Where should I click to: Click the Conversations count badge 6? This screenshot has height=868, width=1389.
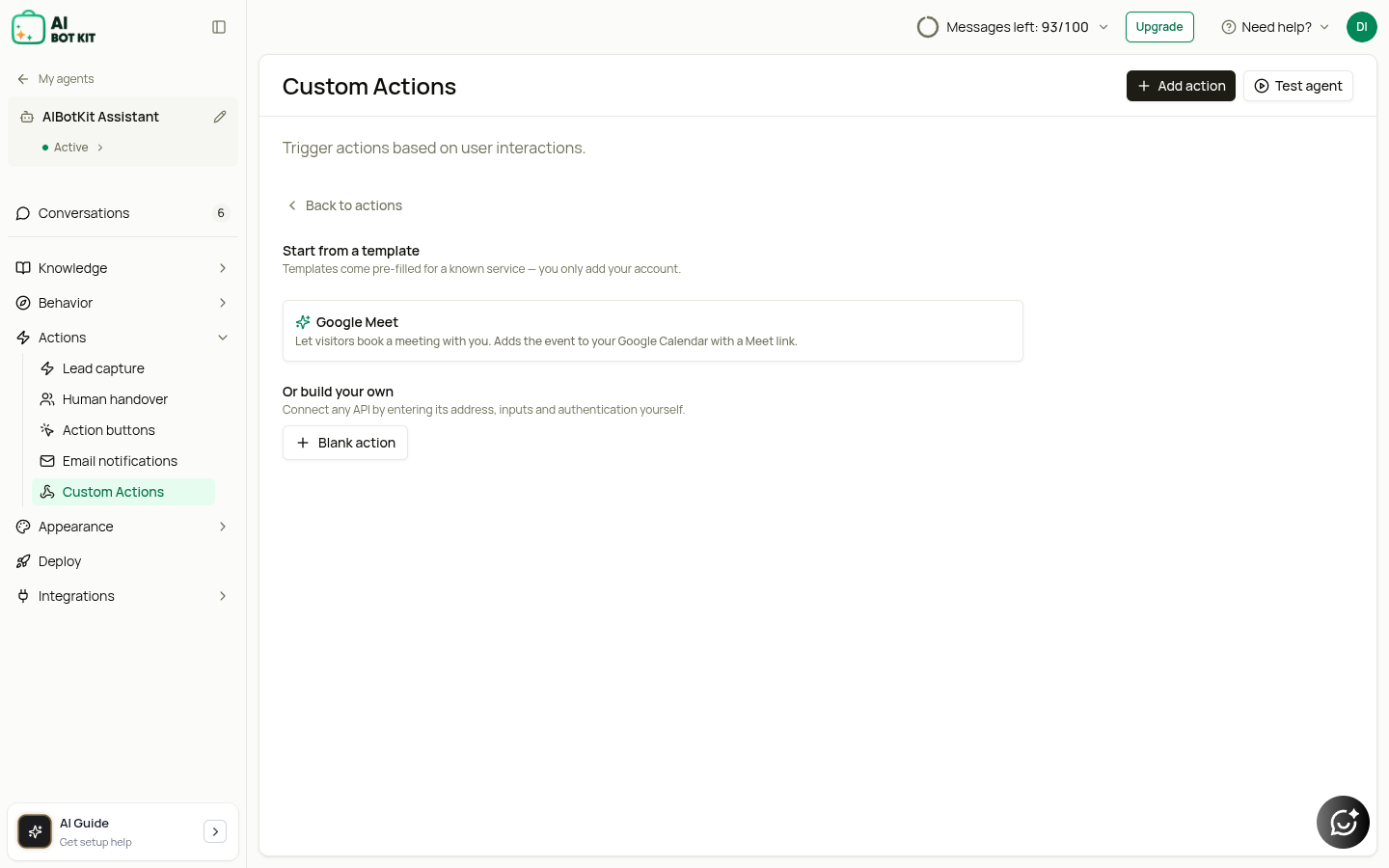pos(221,213)
